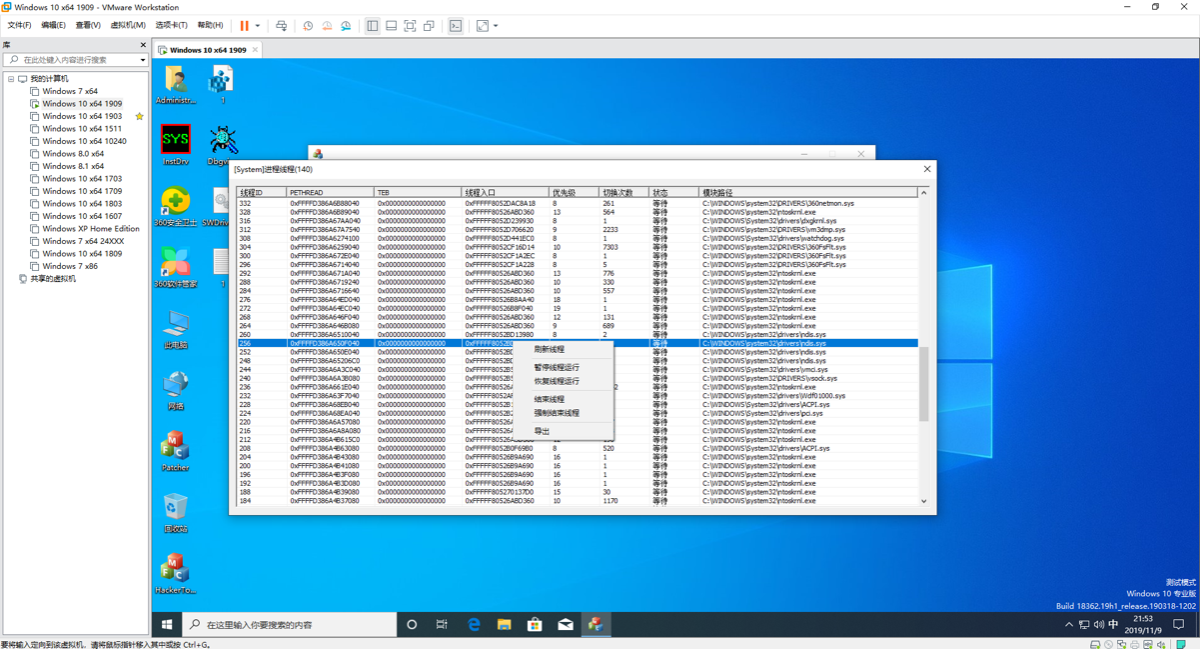Enter full screen mode via toolbar icon
This screenshot has width=1200, height=649.
click(410, 25)
